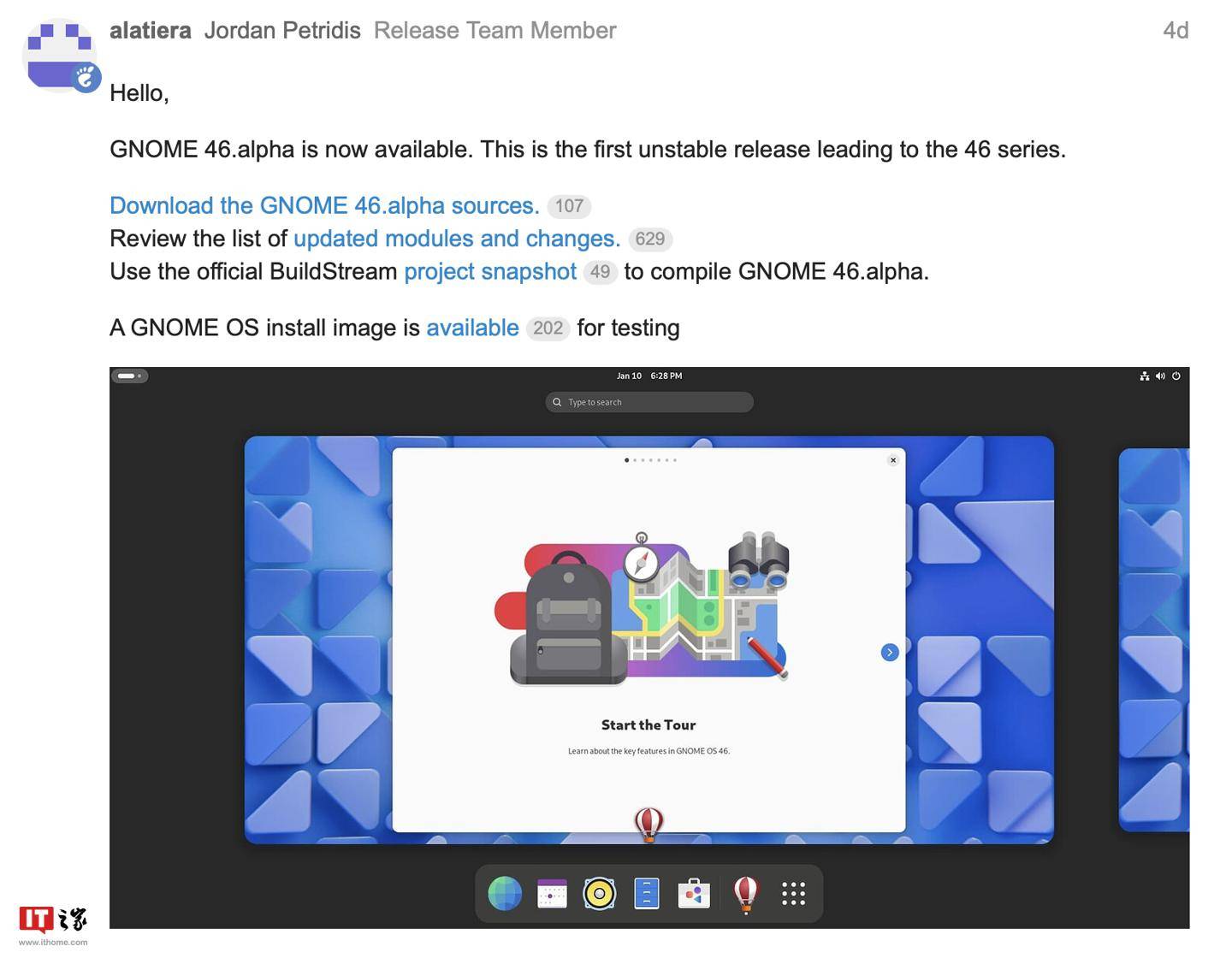Open the power icon in top bar
Image resolution: width=1232 pixels, height=964 pixels.
1176,376
